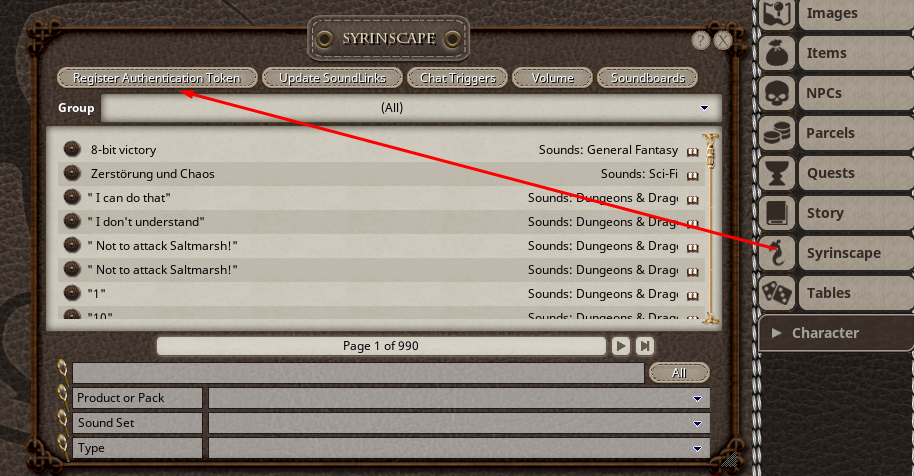Click the Quests goblet icon

click(778, 173)
